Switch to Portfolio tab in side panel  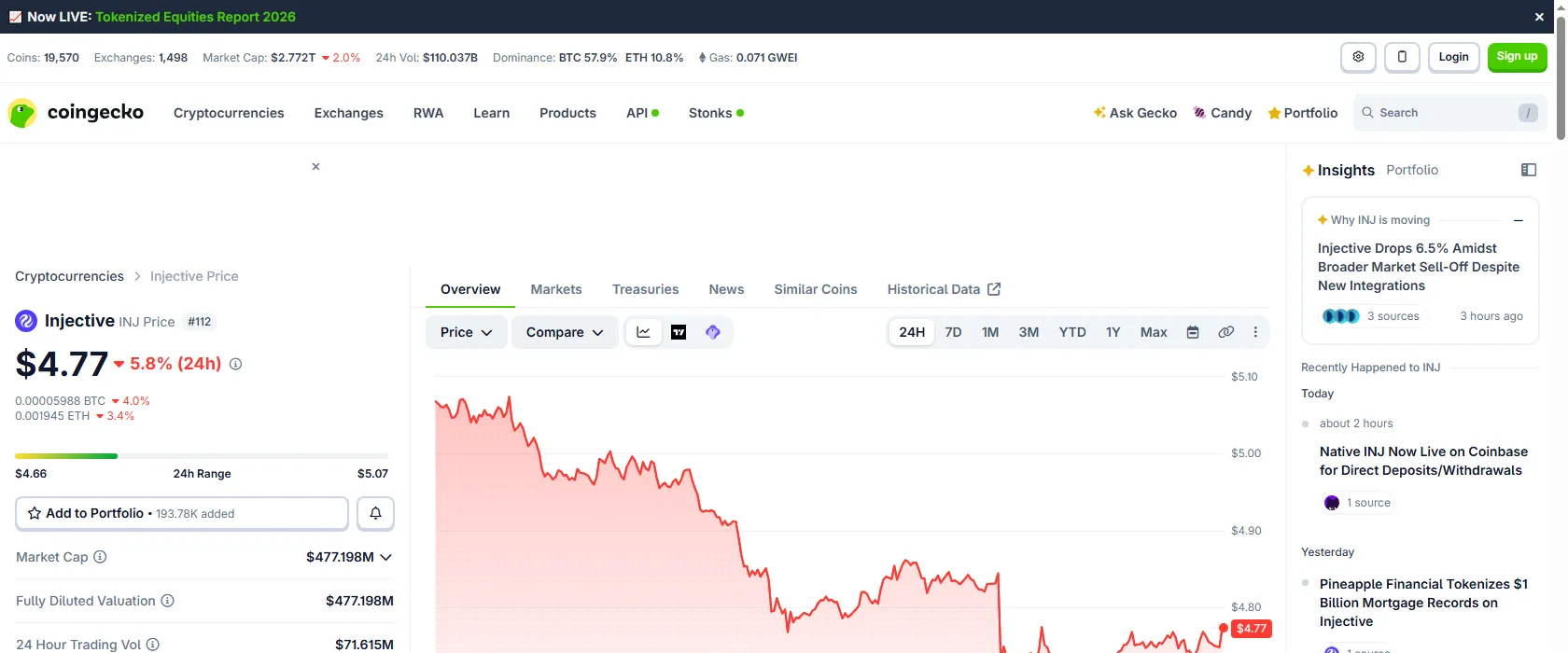(x=1412, y=170)
